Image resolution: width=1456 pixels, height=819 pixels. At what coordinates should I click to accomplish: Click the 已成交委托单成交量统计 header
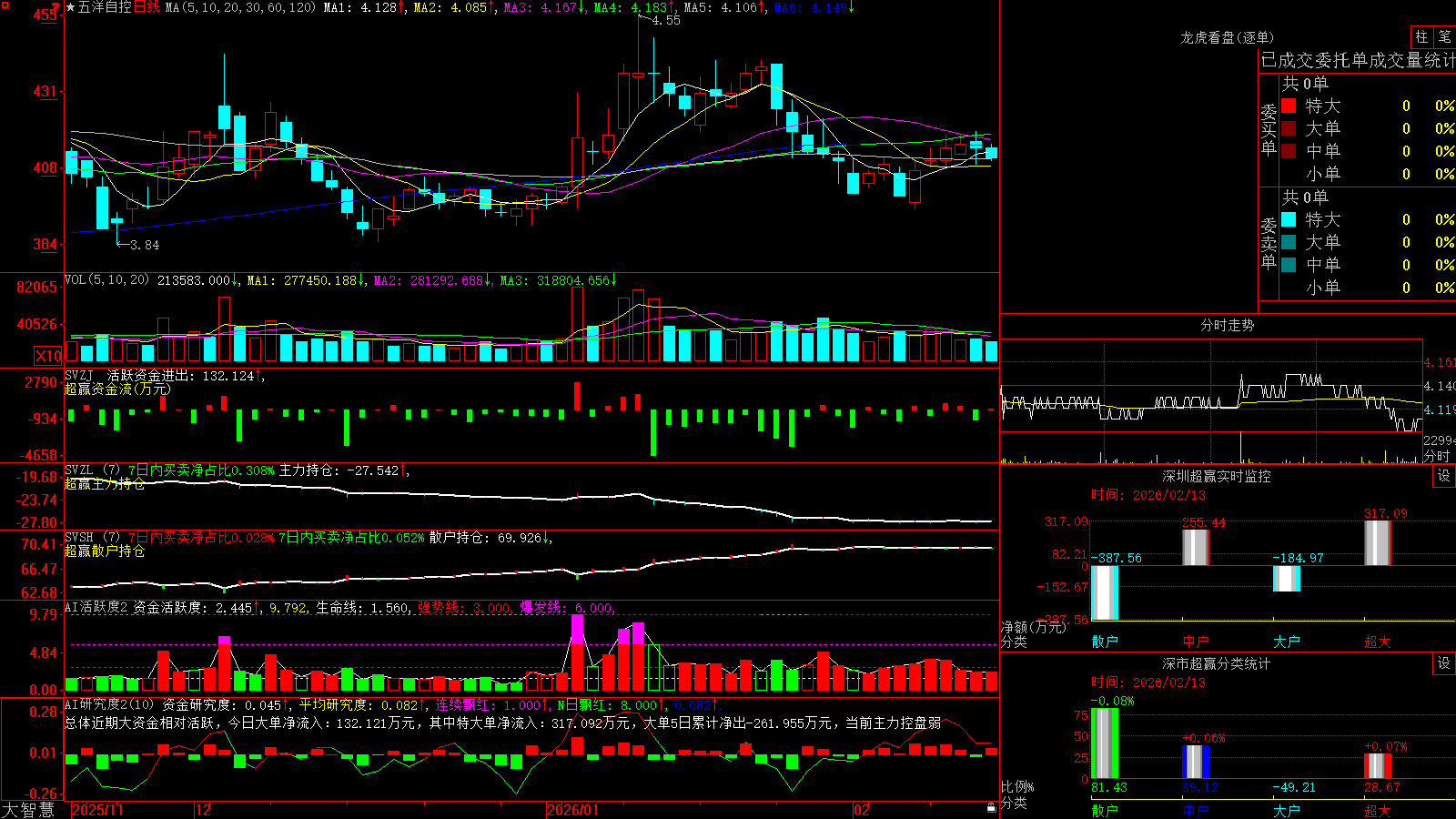(1359, 60)
